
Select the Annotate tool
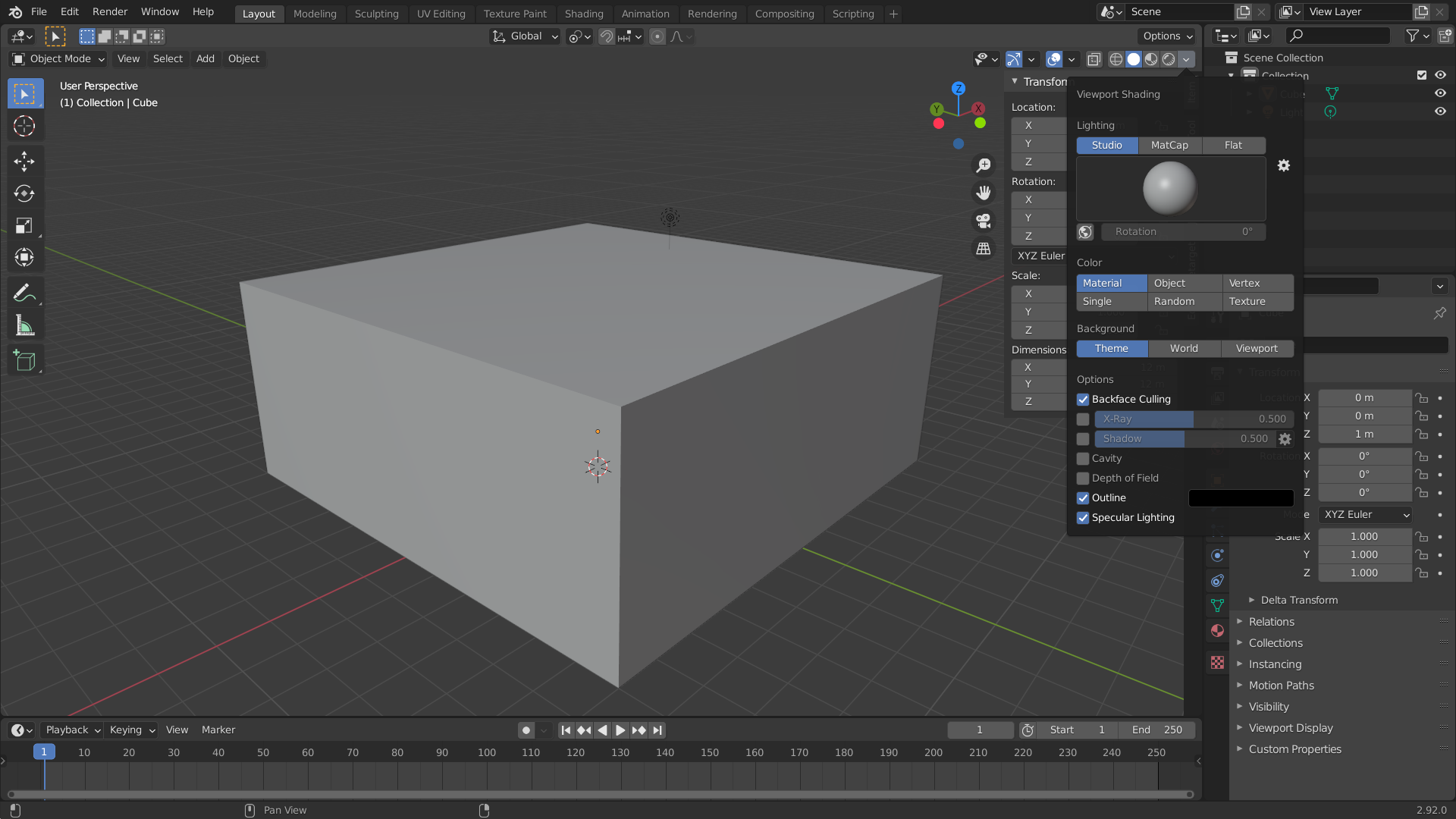click(x=24, y=293)
